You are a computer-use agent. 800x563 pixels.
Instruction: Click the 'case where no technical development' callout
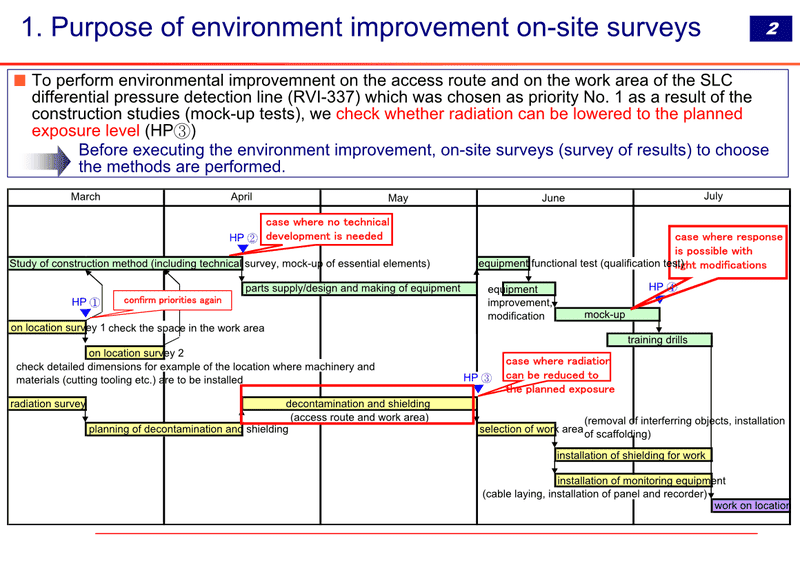(x=327, y=229)
